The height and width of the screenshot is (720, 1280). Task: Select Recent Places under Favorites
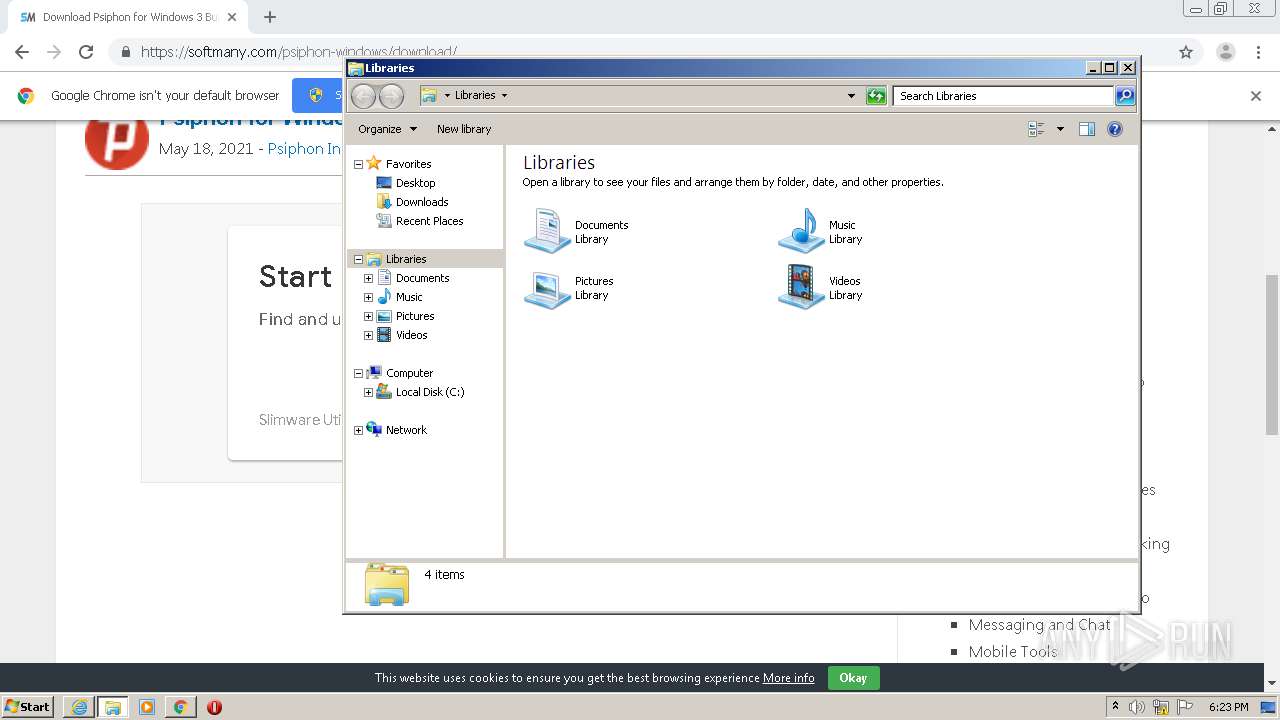[x=429, y=221]
